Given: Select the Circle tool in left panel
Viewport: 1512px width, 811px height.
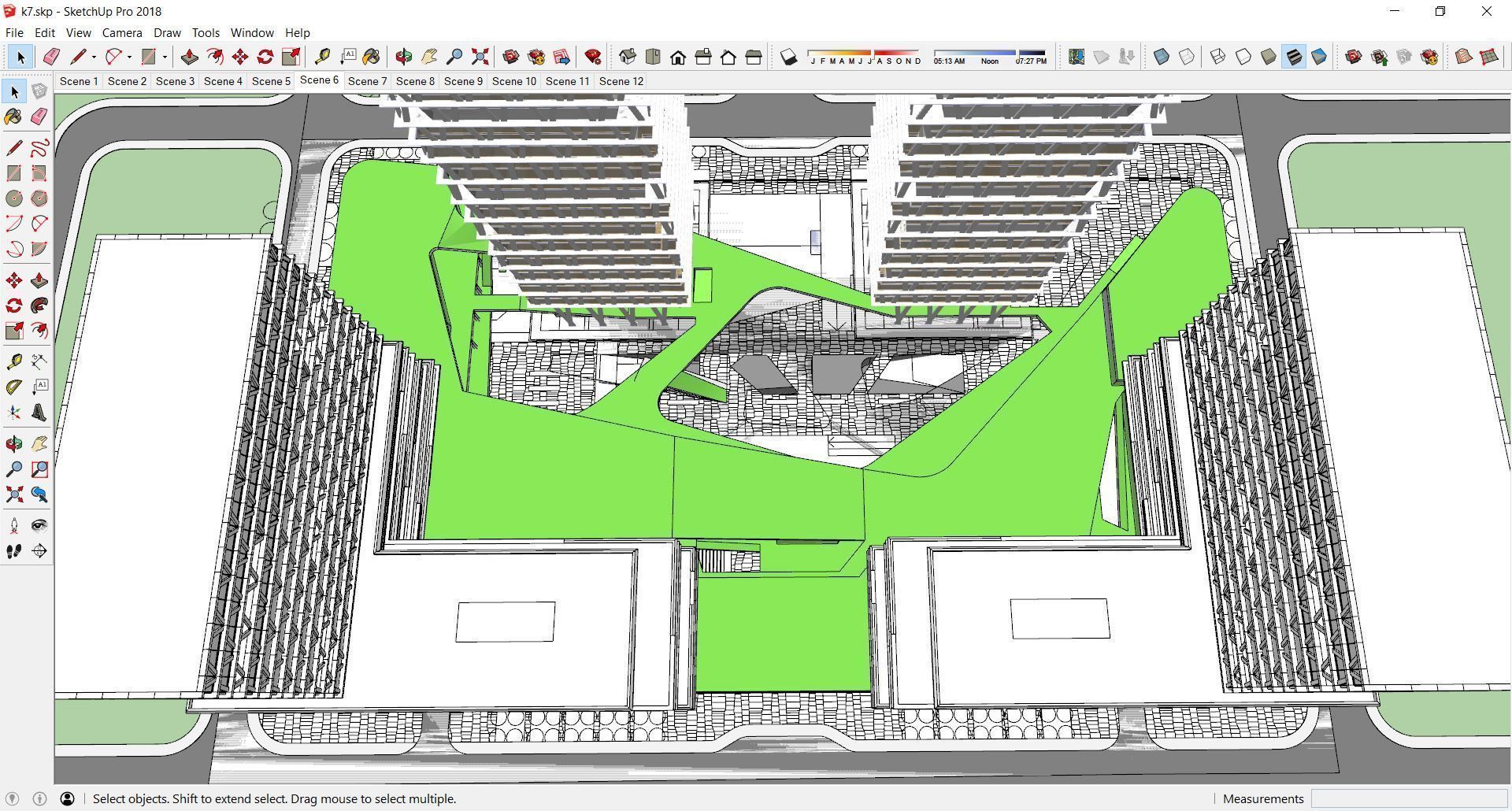Looking at the screenshot, I should pos(14,198).
